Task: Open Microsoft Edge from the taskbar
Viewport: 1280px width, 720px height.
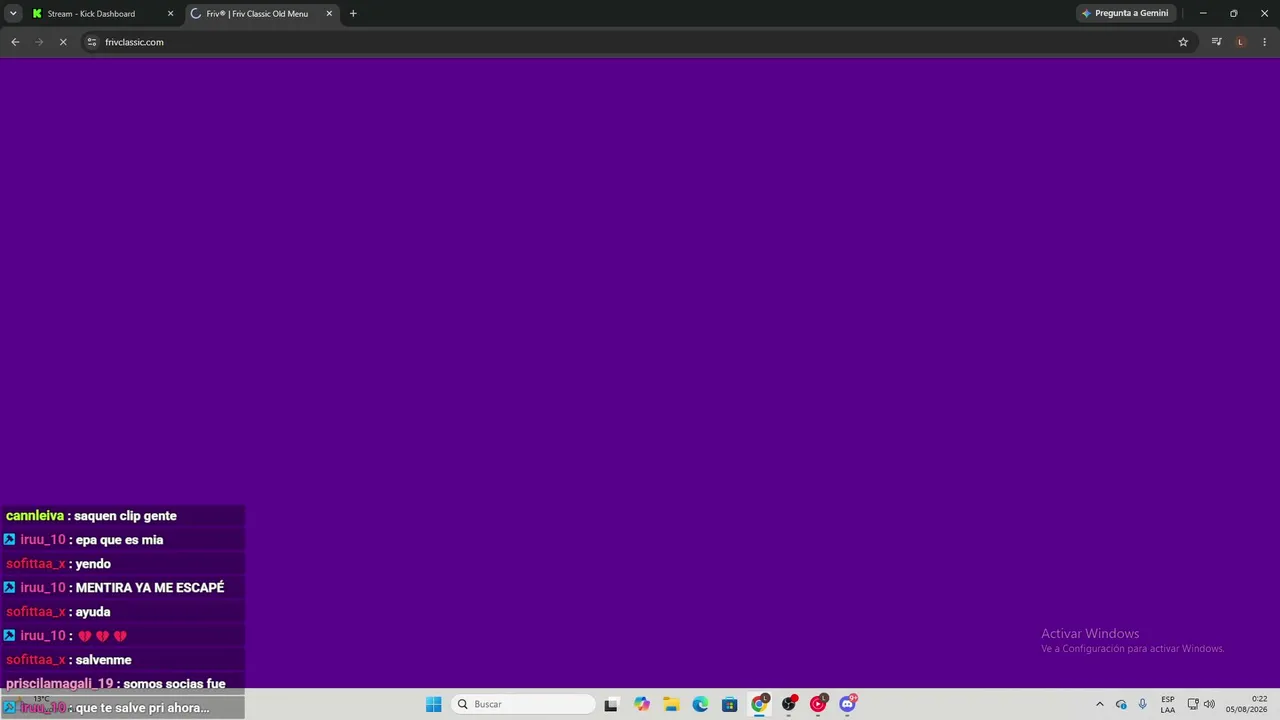Action: point(700,704)
